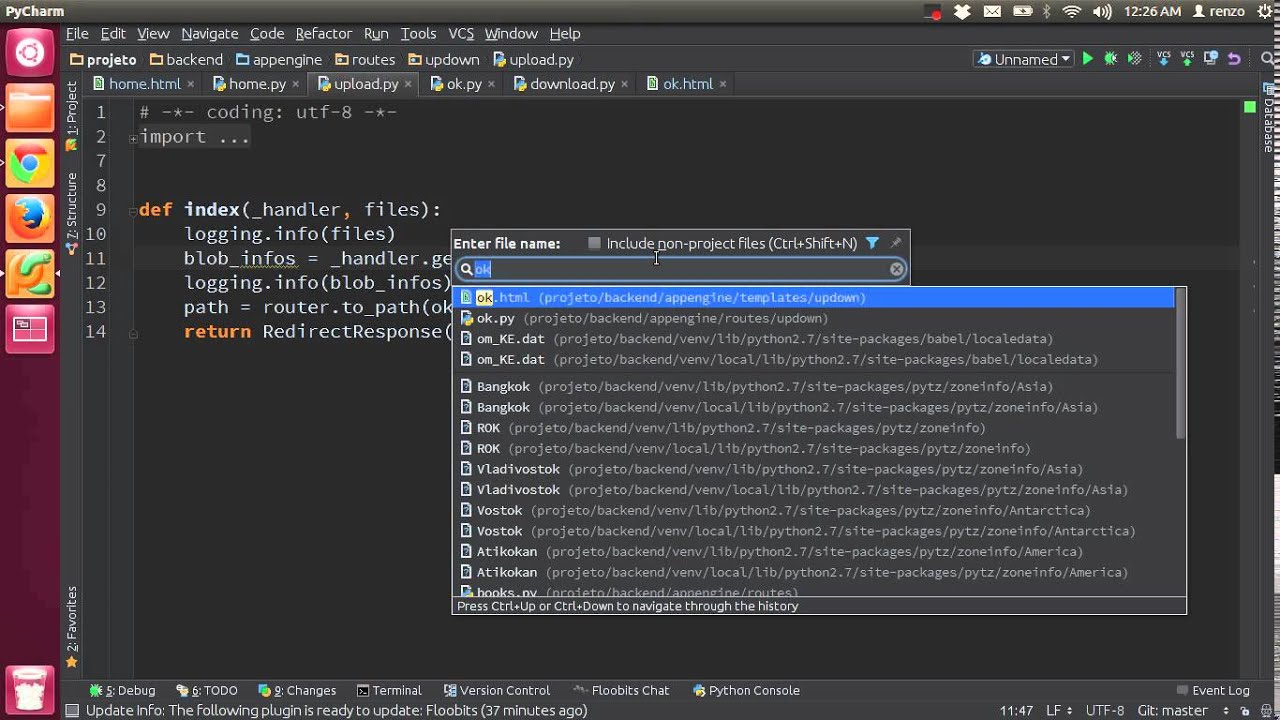Open the Terminal tool window

coord(389,690)
